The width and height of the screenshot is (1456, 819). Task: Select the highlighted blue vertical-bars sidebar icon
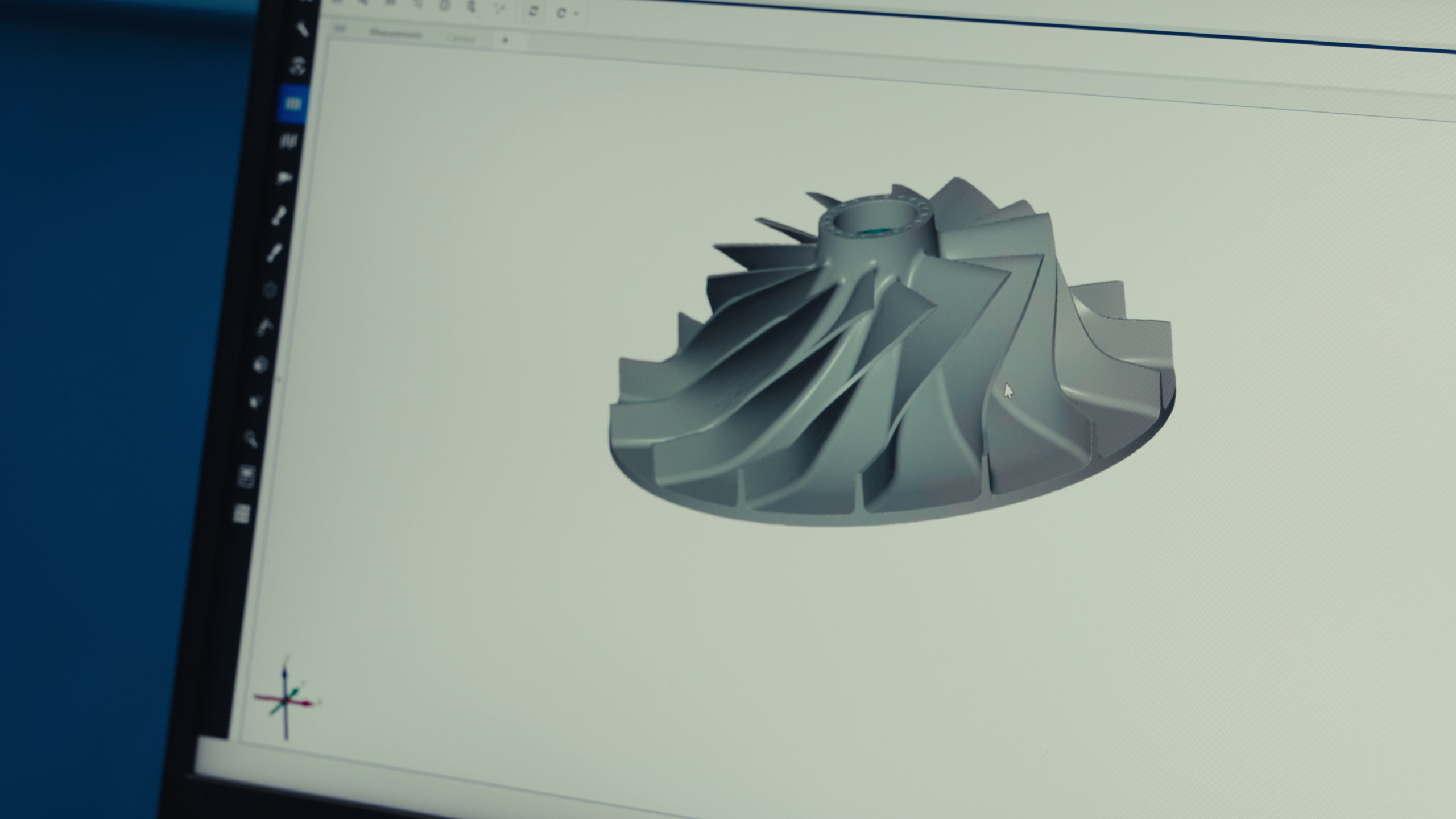click(x=293, y=104)
